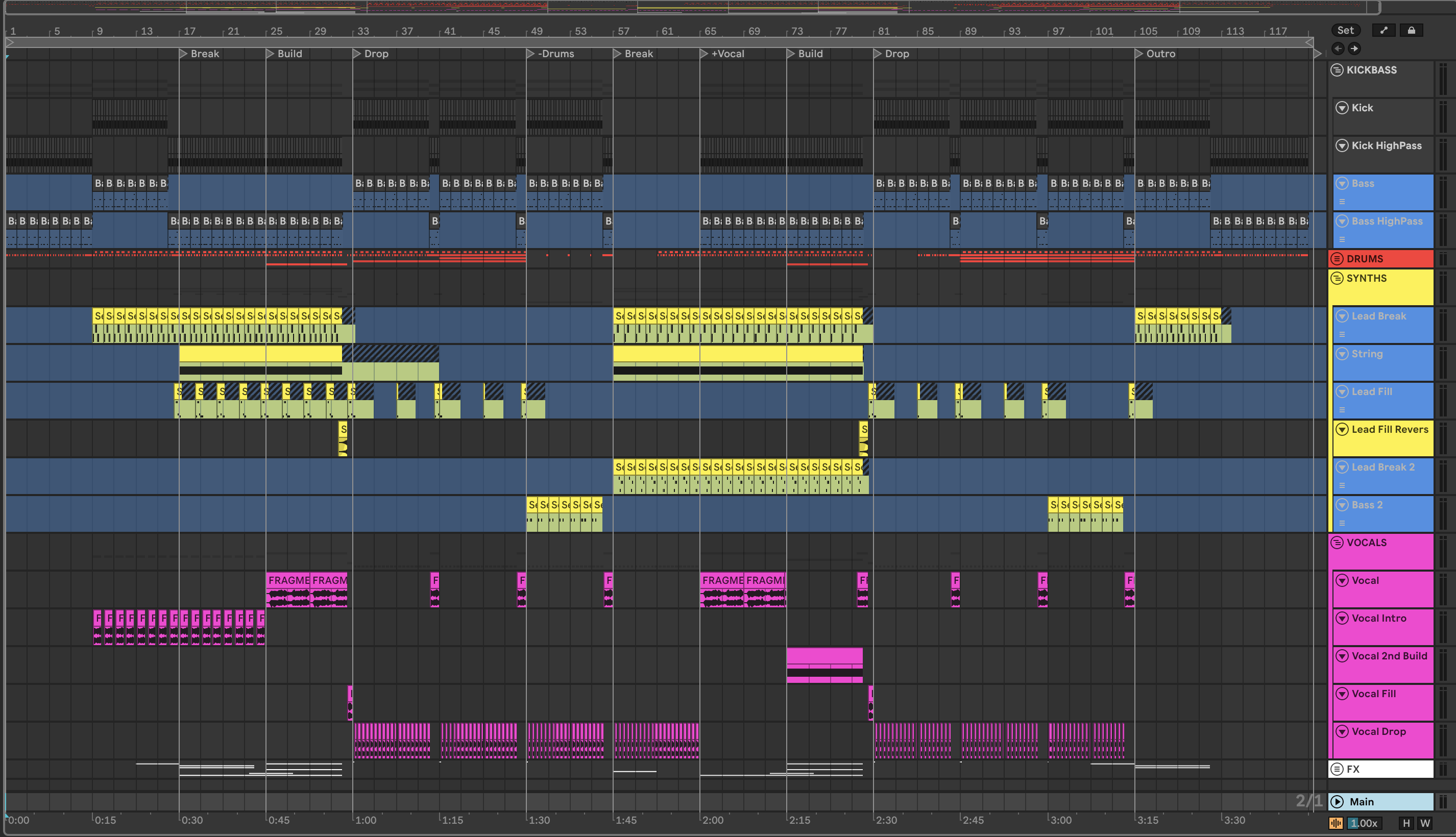Toggle the H optimize height button
Image resolution: width=1456 pixels, height=837 pixels.
pos(1406,823)
